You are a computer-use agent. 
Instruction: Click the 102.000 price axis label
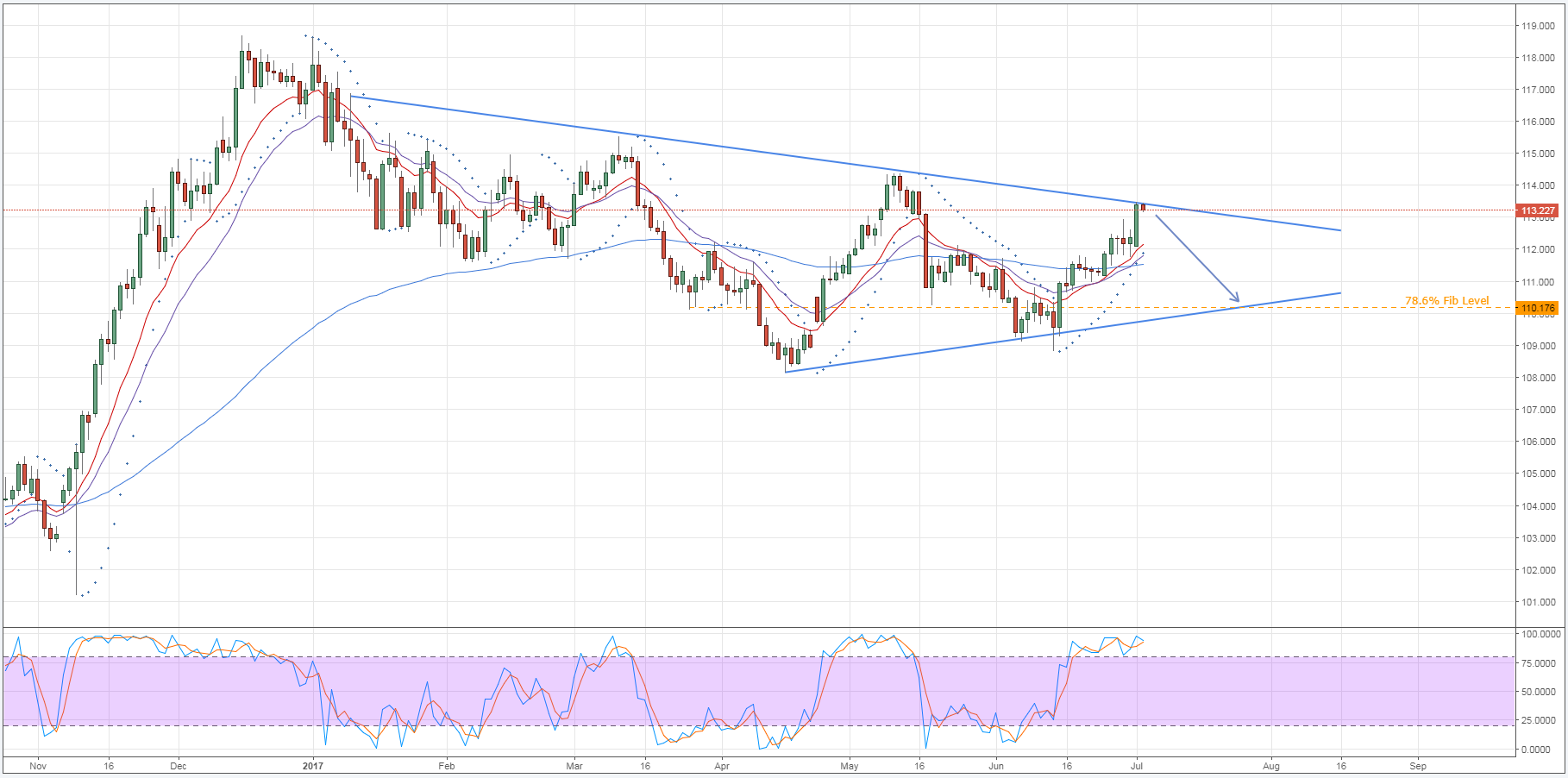[x=1539, y=570]
